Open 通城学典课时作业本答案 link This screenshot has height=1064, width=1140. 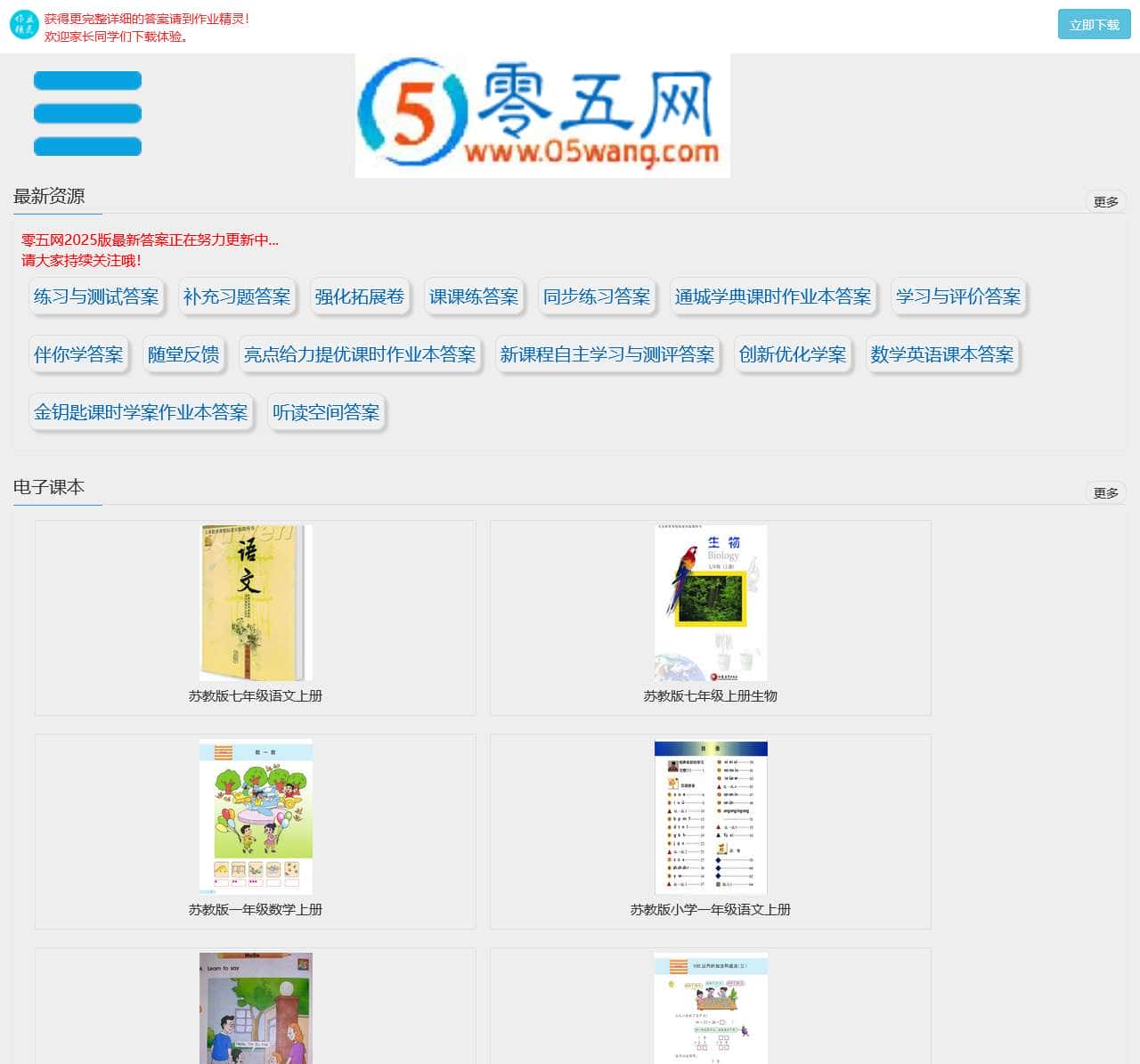(x=773, y=296)
